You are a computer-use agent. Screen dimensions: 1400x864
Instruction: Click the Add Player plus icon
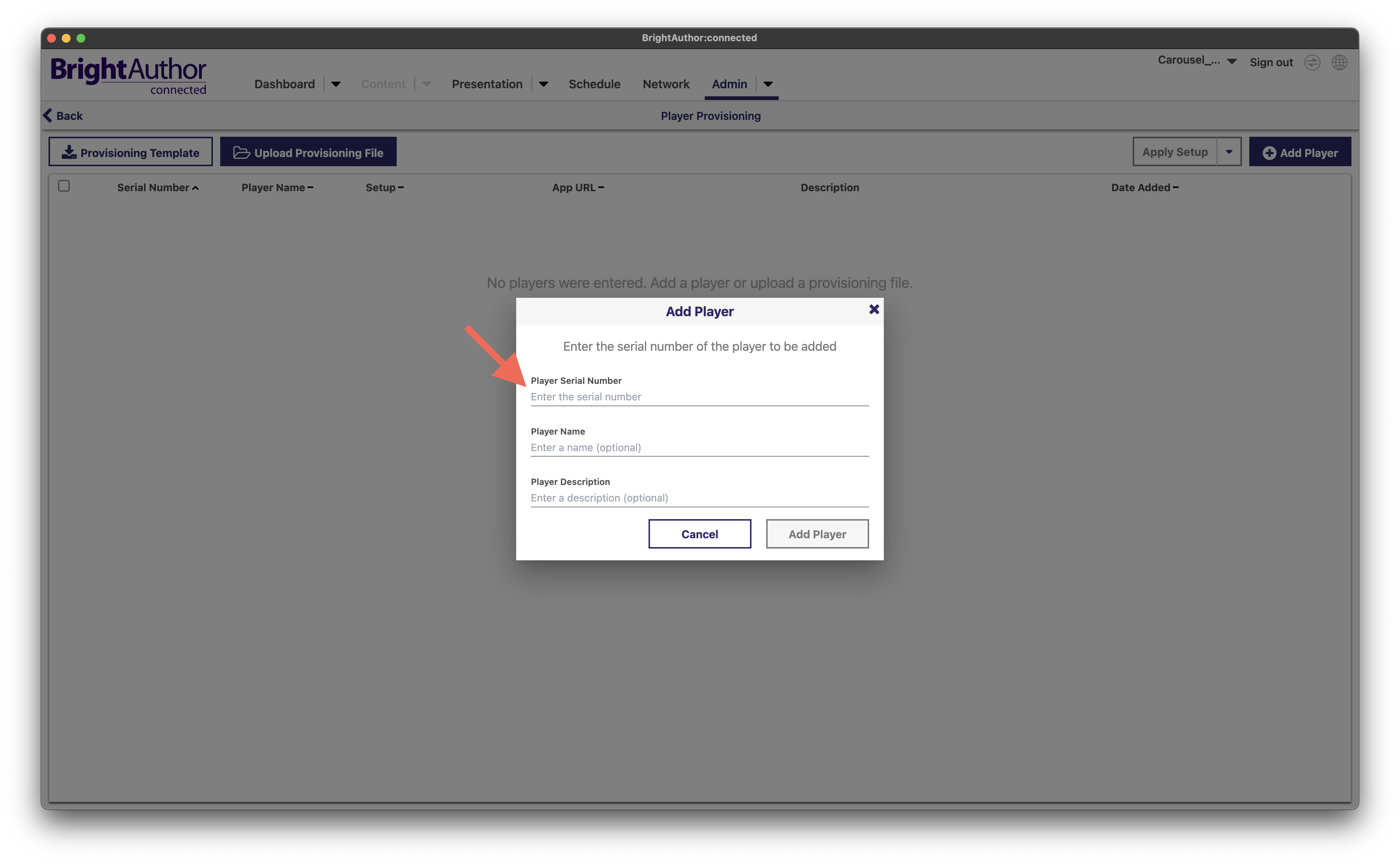tap(1269, 153)
